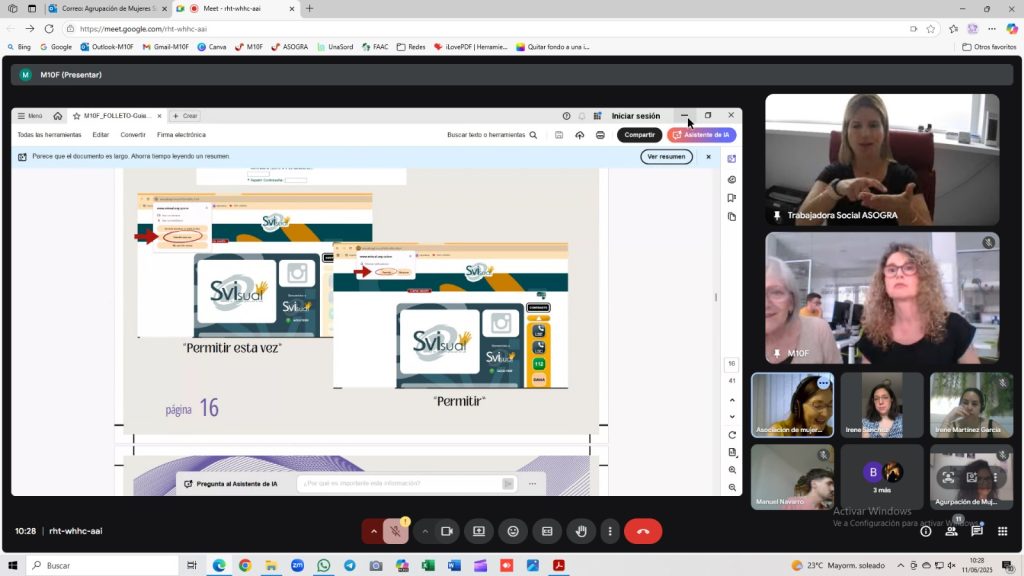Click the Acrobat save icon
Screen dimensions: 1024x576
coord(559,135)
